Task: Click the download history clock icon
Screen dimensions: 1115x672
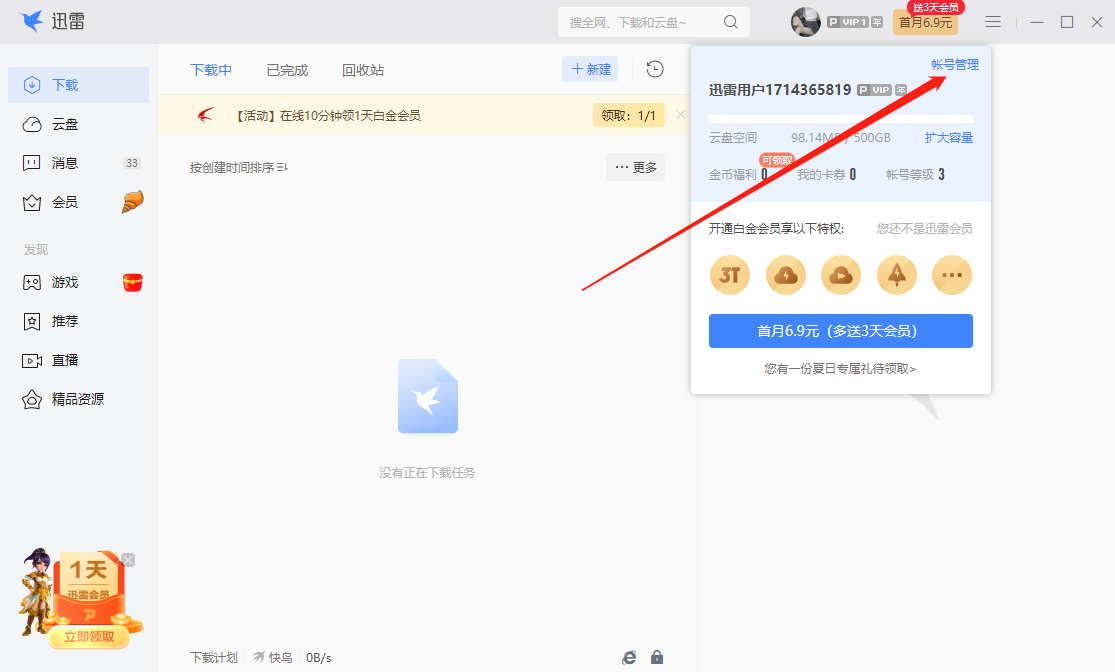Action: (x=653, y=69)
